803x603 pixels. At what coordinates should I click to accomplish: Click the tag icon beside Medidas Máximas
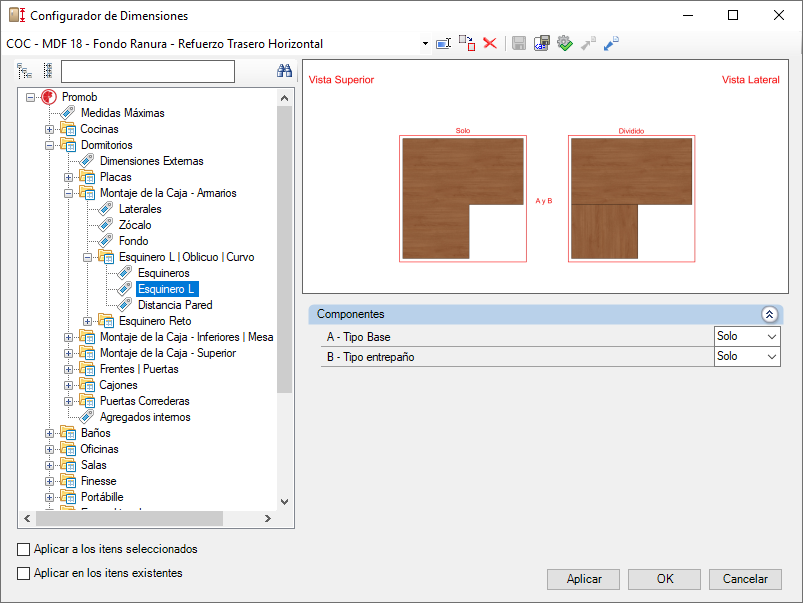(x=68, y=113)
